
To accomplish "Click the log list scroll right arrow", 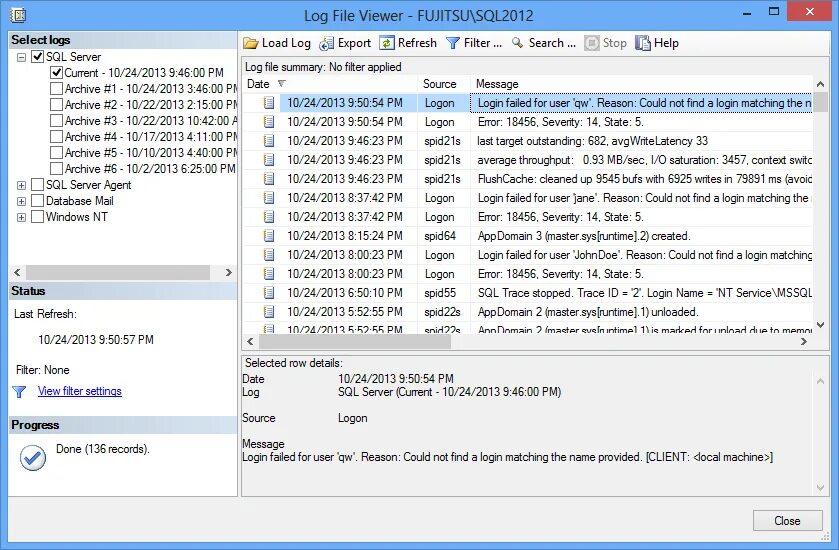I will pos(804,341).
